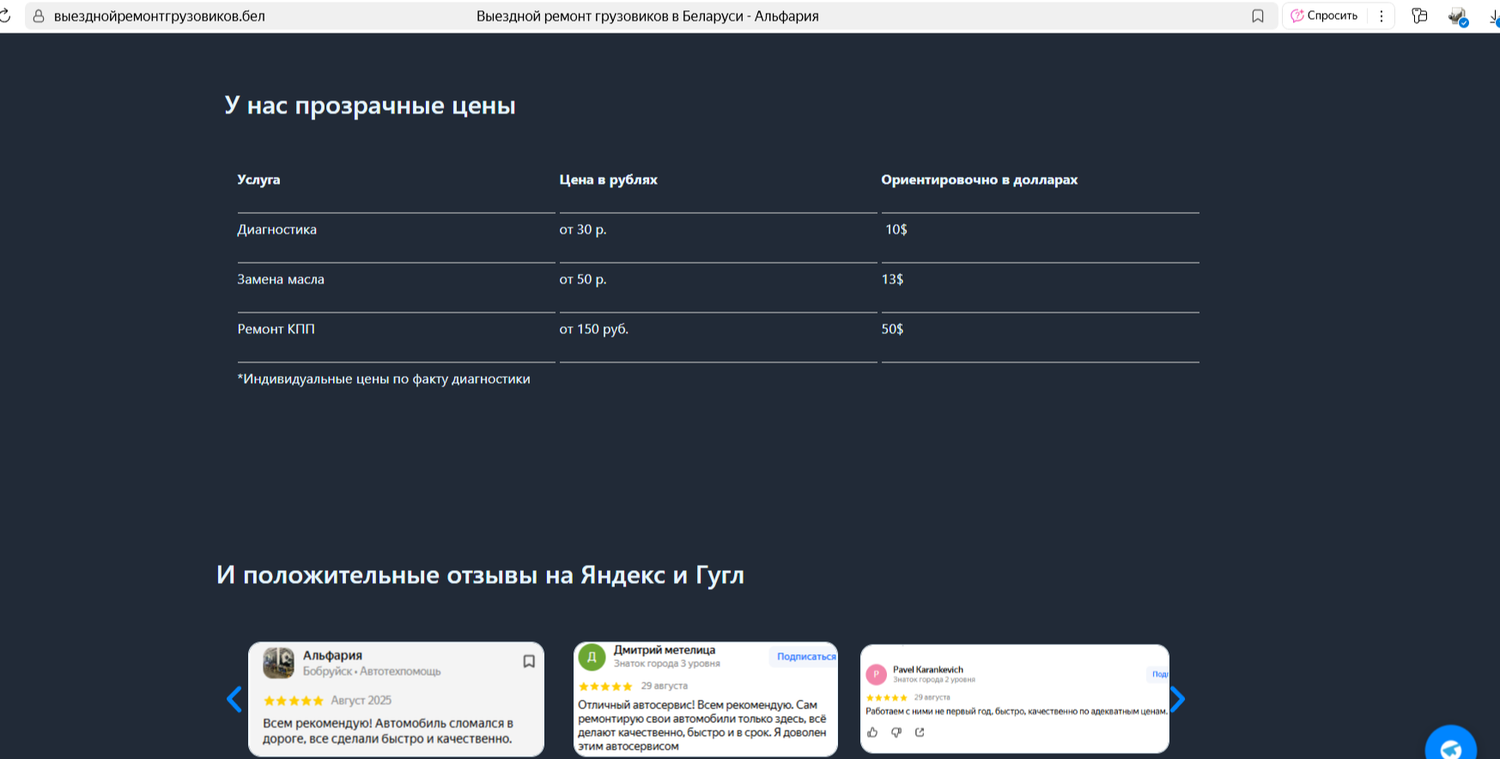Screen dimensions: 1500x759
Task: Click Подписаться on Дмитрий метелица review
Action: click(806, 657)
